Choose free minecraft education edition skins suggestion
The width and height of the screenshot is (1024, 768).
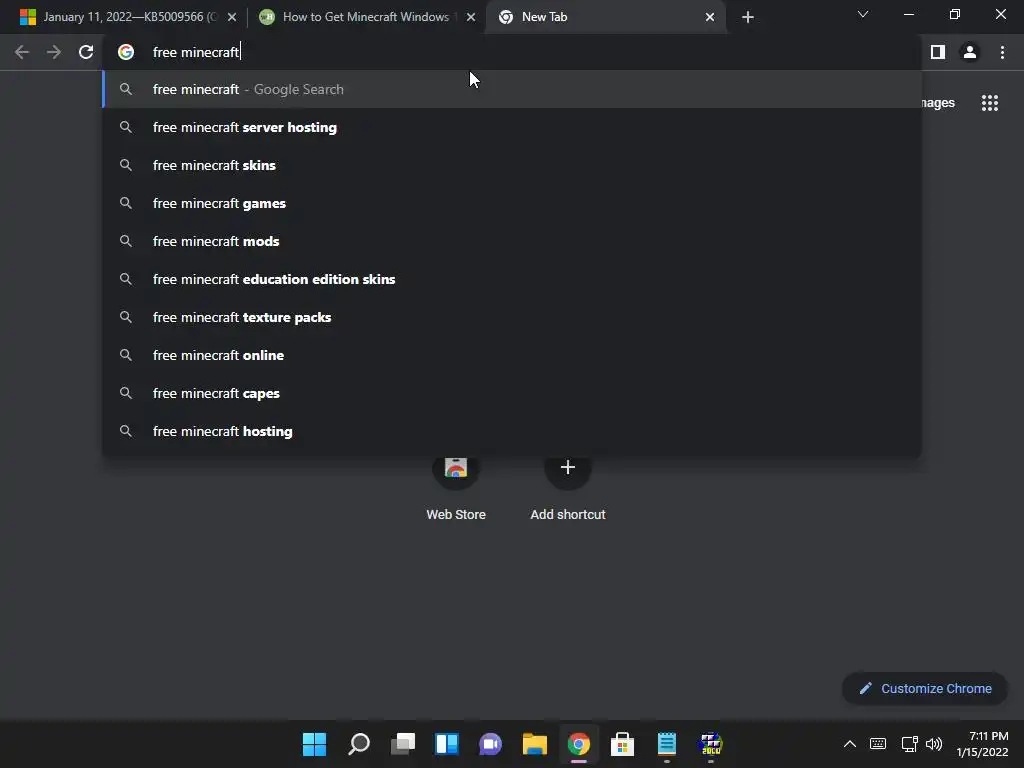coord(511,279)
